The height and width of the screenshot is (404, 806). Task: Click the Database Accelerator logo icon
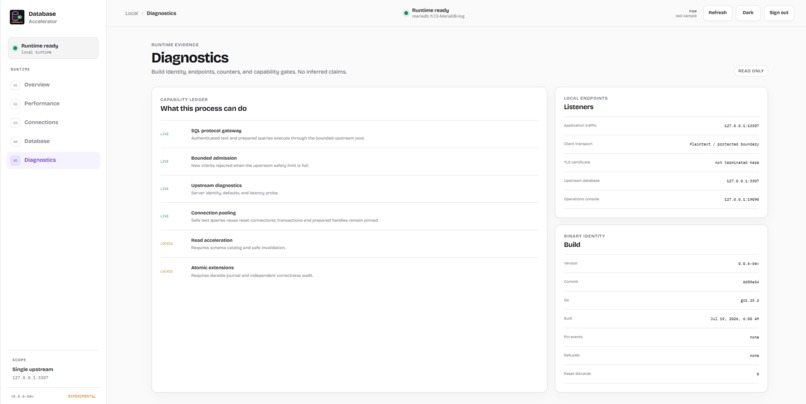pyautogui.click(x=17, y=17)
